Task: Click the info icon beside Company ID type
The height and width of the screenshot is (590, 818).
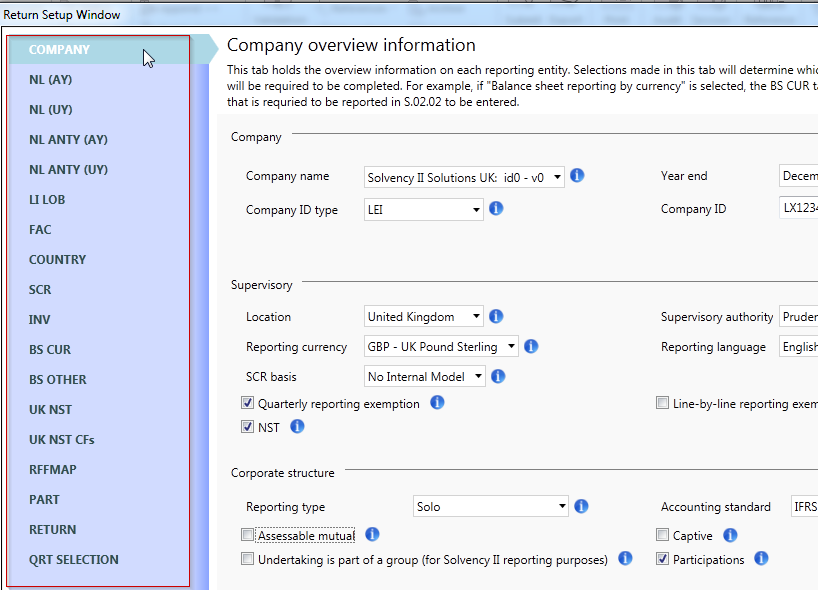Action: coord(496,208)
